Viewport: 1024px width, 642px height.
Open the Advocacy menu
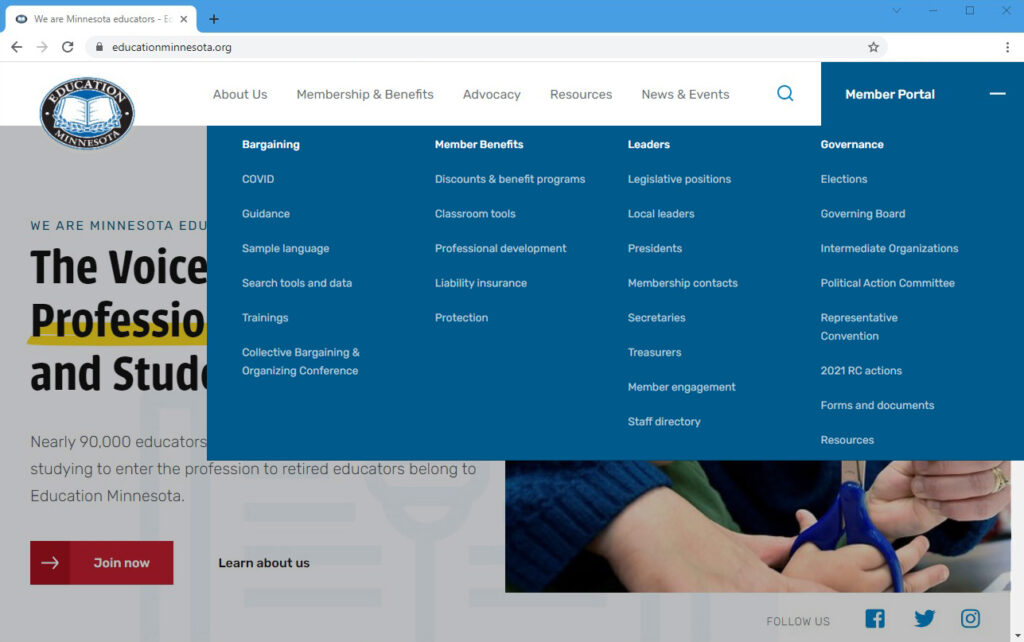tap(492, 94)
